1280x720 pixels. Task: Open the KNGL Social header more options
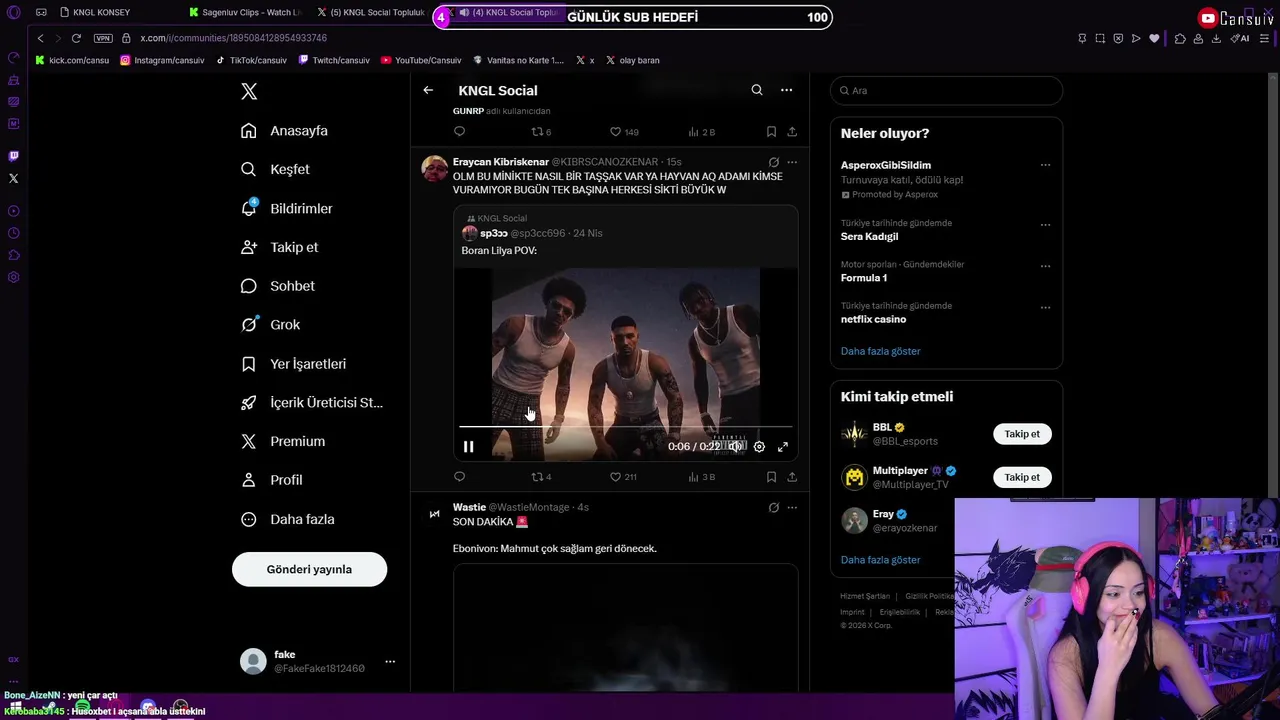click(x=786, y=90)
